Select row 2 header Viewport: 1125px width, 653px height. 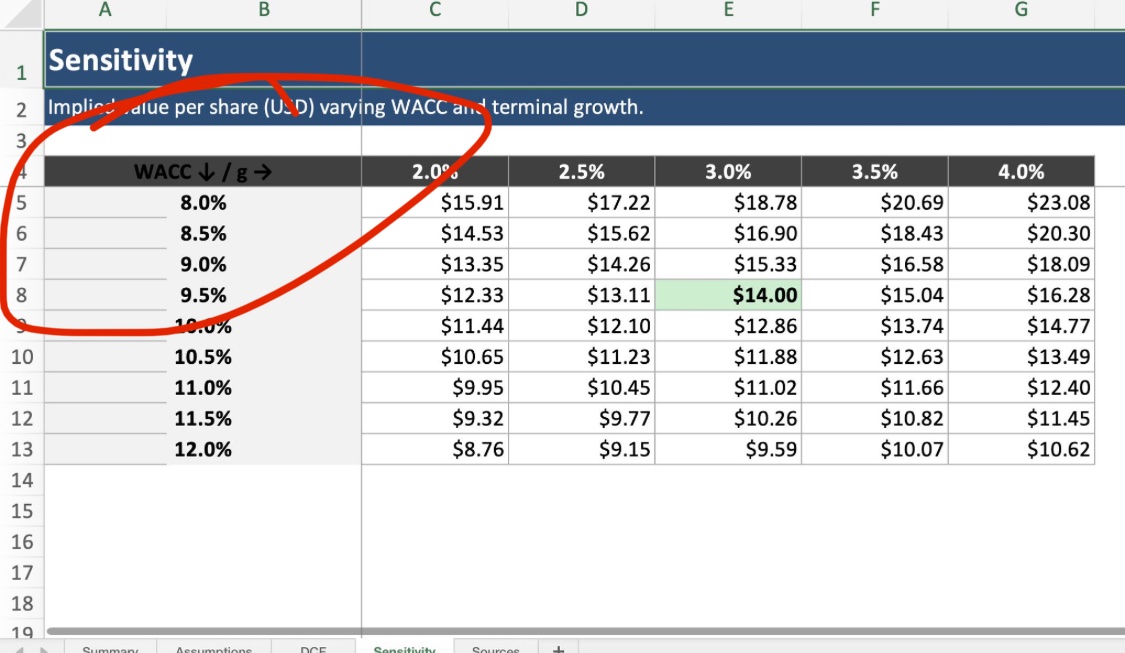click(x=22, y=109)
